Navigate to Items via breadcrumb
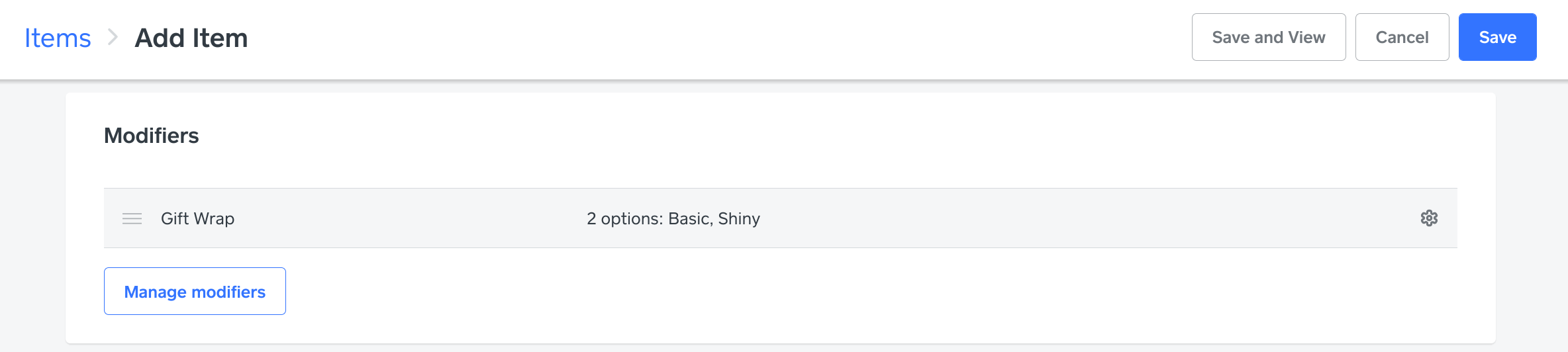The width and height of the screenshot is (1568, 352). pyautogui.click(x=58, y=38)
